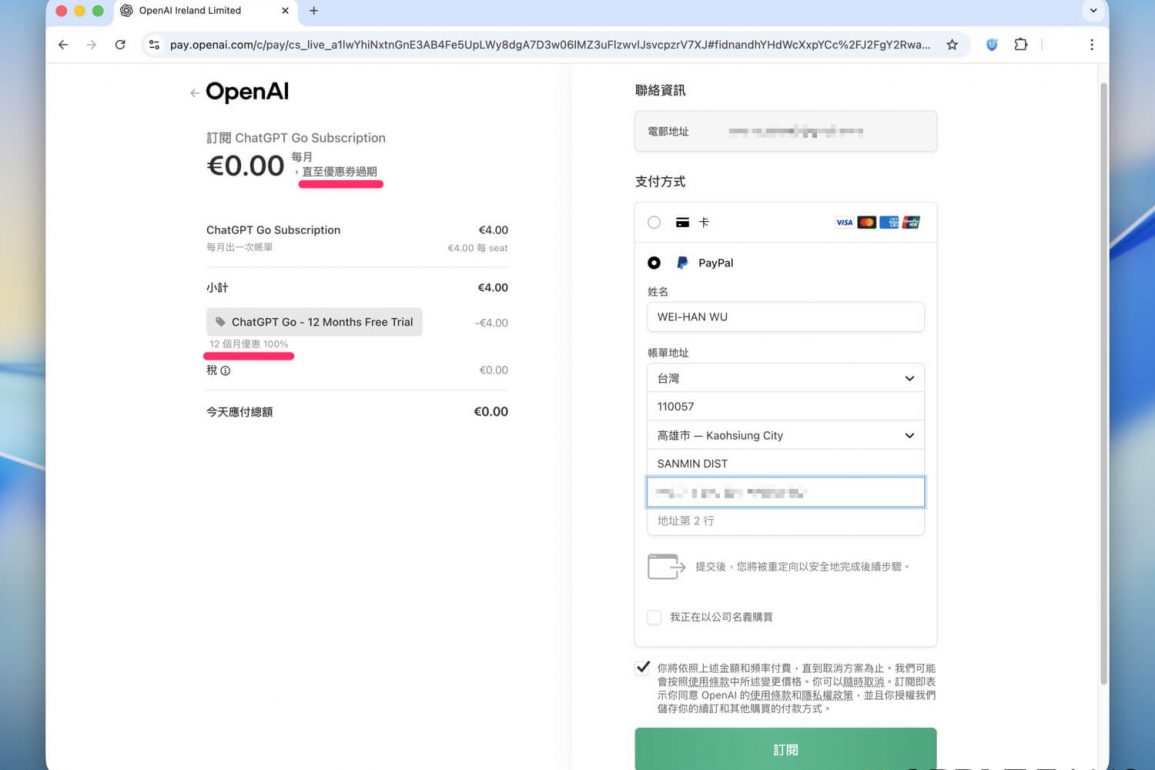Click the ChatGPT Go 12 Months Free Trial coupon tag
The image size is (1155, 770).
pyautogui.click(x=314, y=322)
